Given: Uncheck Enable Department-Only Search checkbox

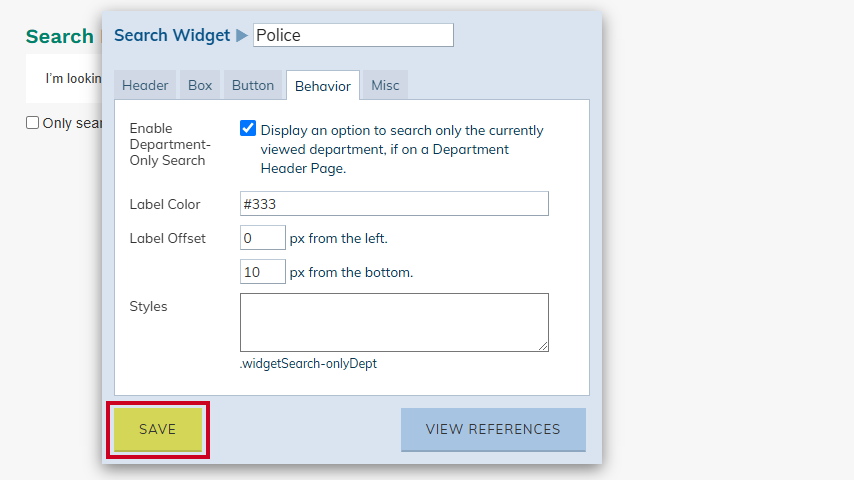Looking at the screenshot, I should point(248,129).
